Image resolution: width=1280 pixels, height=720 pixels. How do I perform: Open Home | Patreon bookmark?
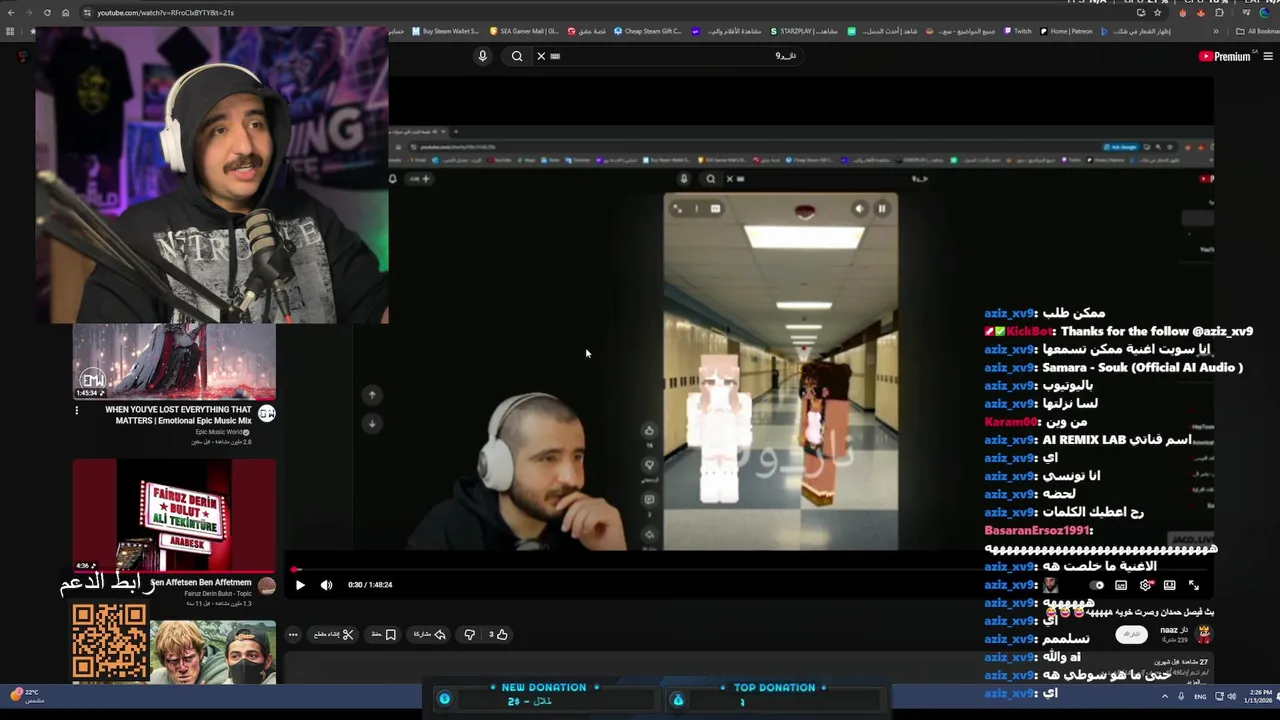(1066, 31)
